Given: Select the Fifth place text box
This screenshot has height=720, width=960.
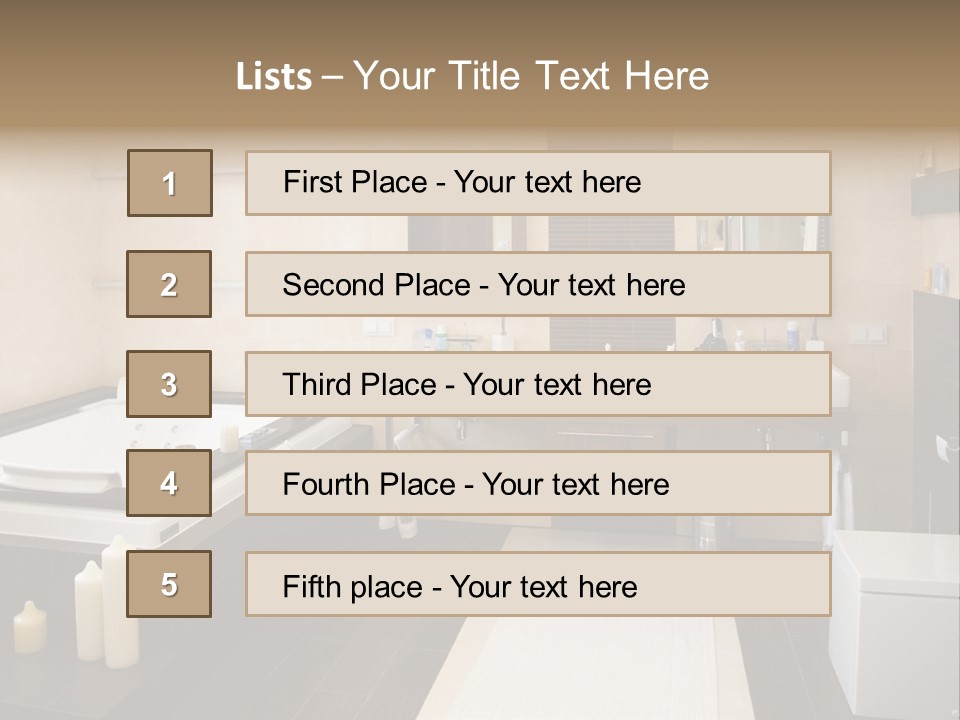Looking at the screenshot, I should pos(538,584).
